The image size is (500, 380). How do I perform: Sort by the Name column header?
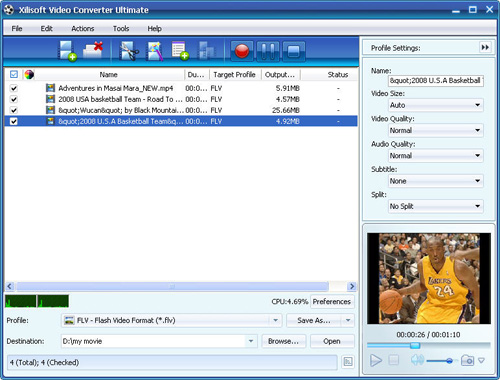tap(109, 75)
